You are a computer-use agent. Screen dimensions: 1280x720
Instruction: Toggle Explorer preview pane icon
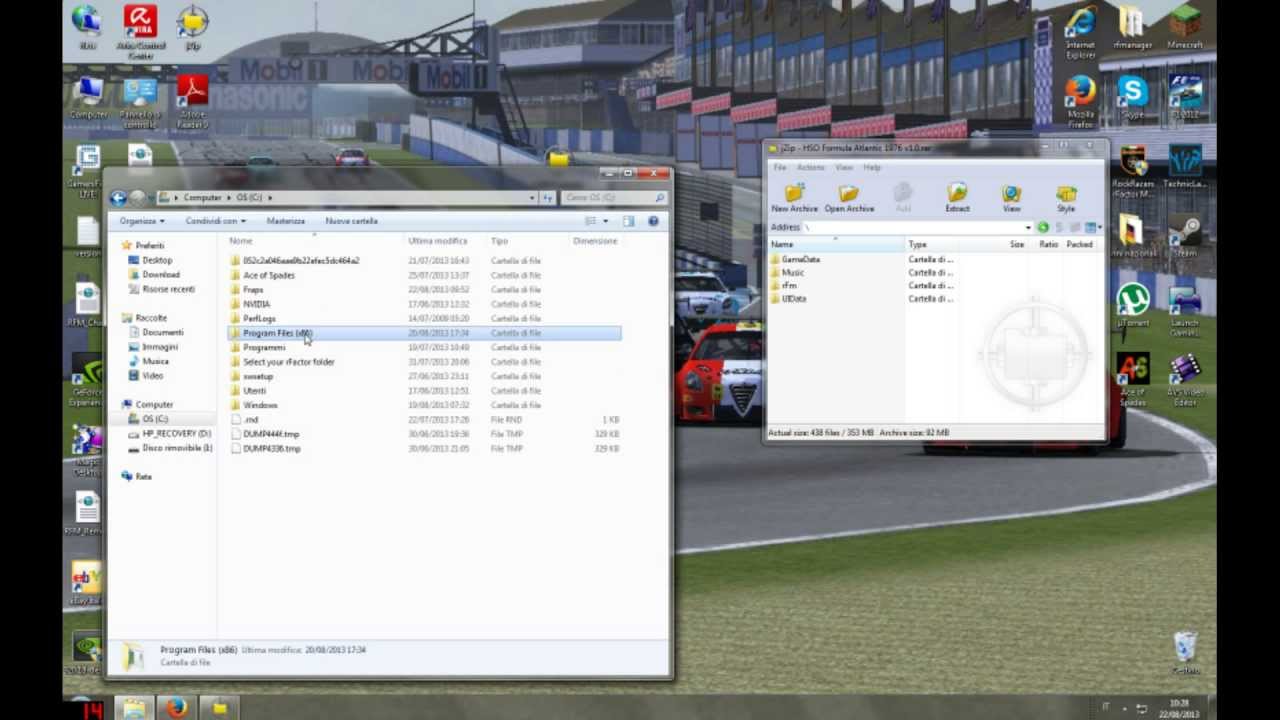pos(629,221)
